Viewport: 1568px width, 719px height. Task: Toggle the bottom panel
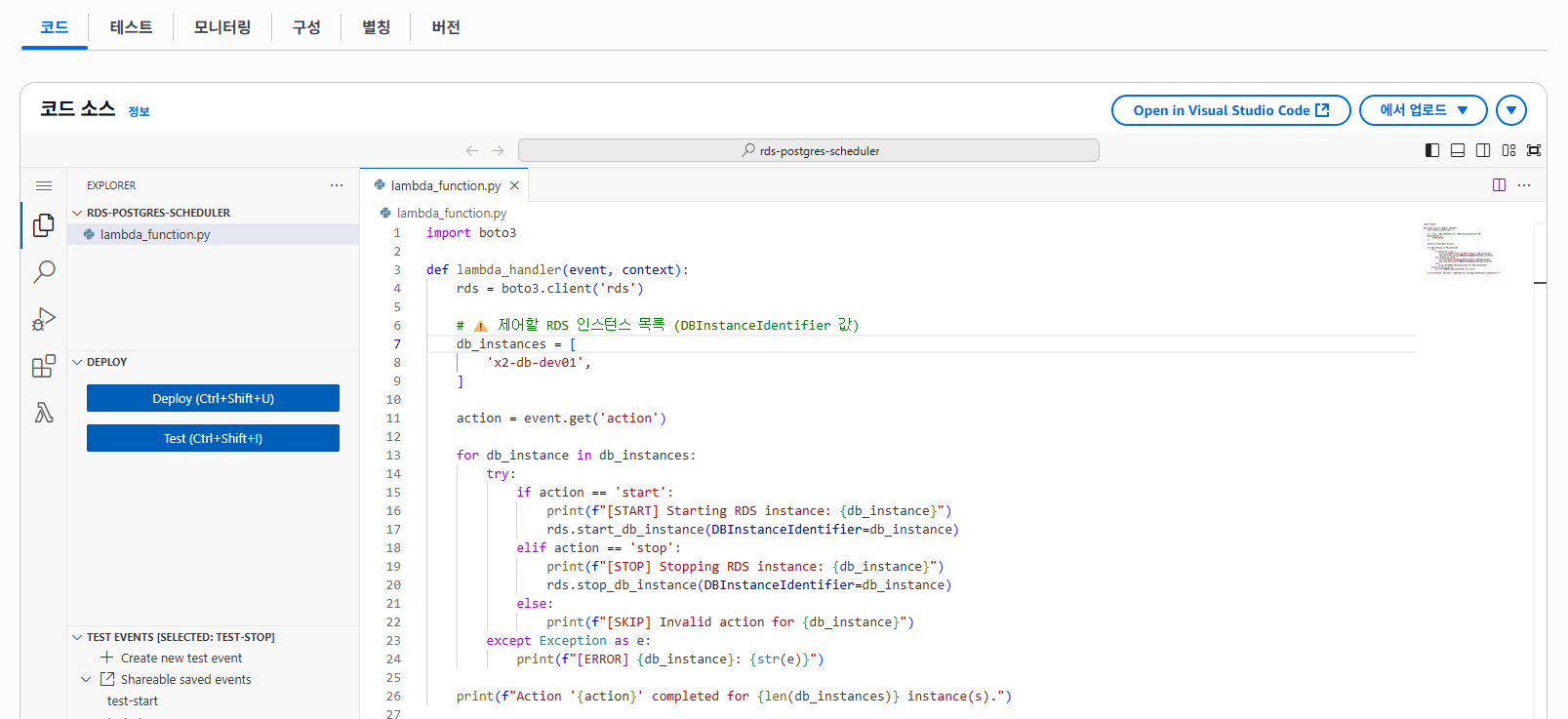[1458, 150]
